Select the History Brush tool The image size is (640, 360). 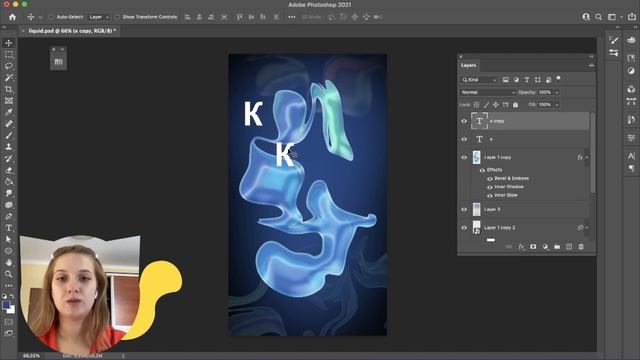9,158
